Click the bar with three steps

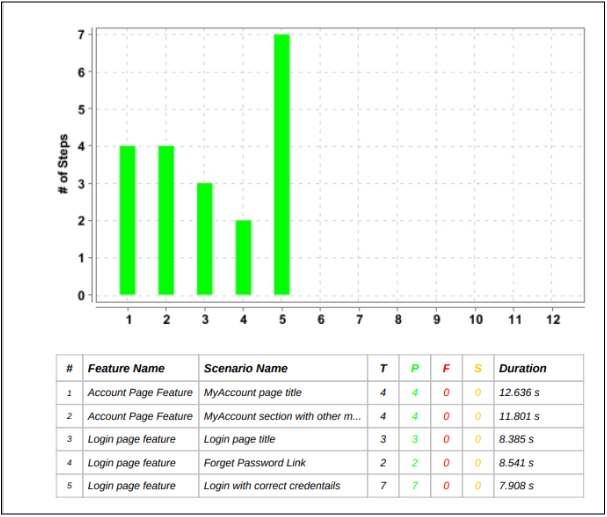pos(205,239)
